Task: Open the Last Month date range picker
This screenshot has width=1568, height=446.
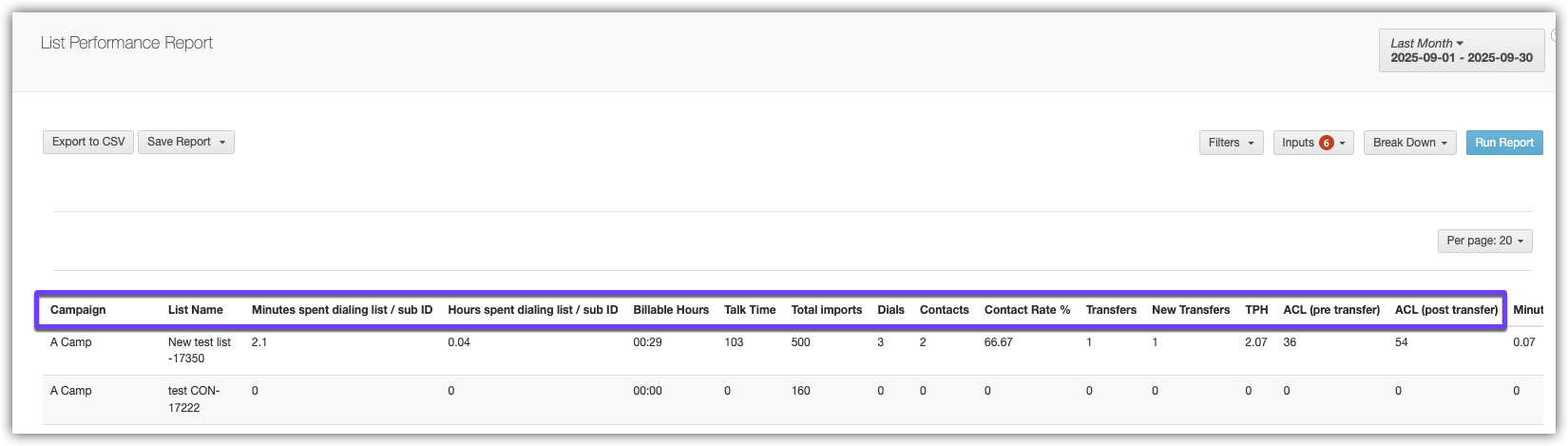Action: pyautogui.click(x=1462, y=50)
